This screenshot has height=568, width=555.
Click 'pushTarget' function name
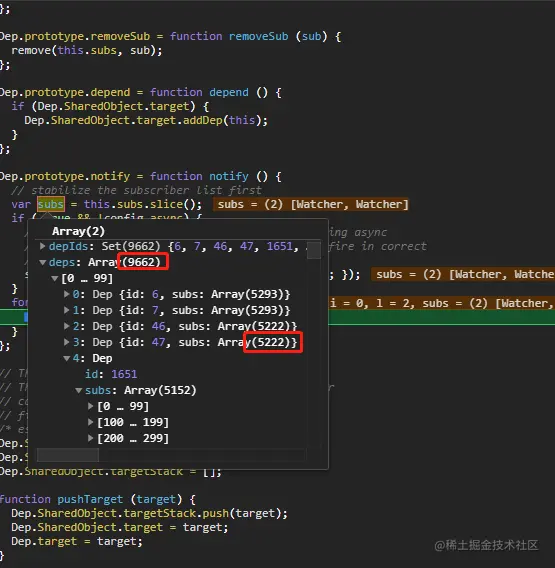[x=90, y=499]
